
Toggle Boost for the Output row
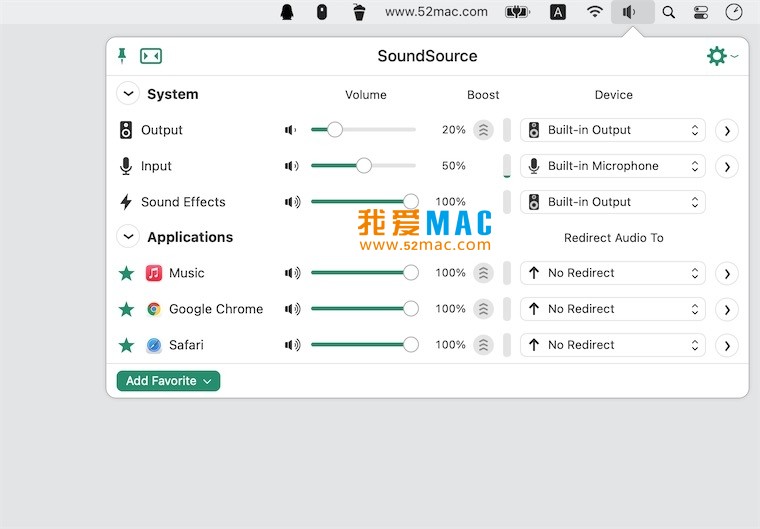pyautogui.click(x=483, y=130)
